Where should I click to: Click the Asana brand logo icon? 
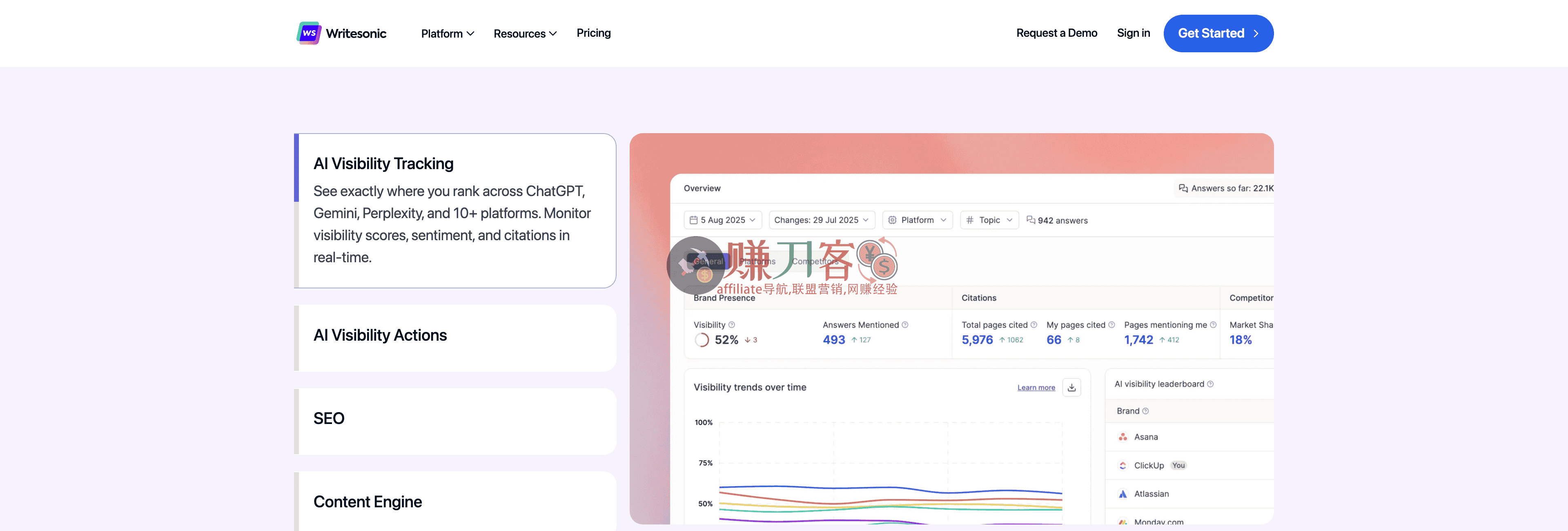click(1123, 437)
